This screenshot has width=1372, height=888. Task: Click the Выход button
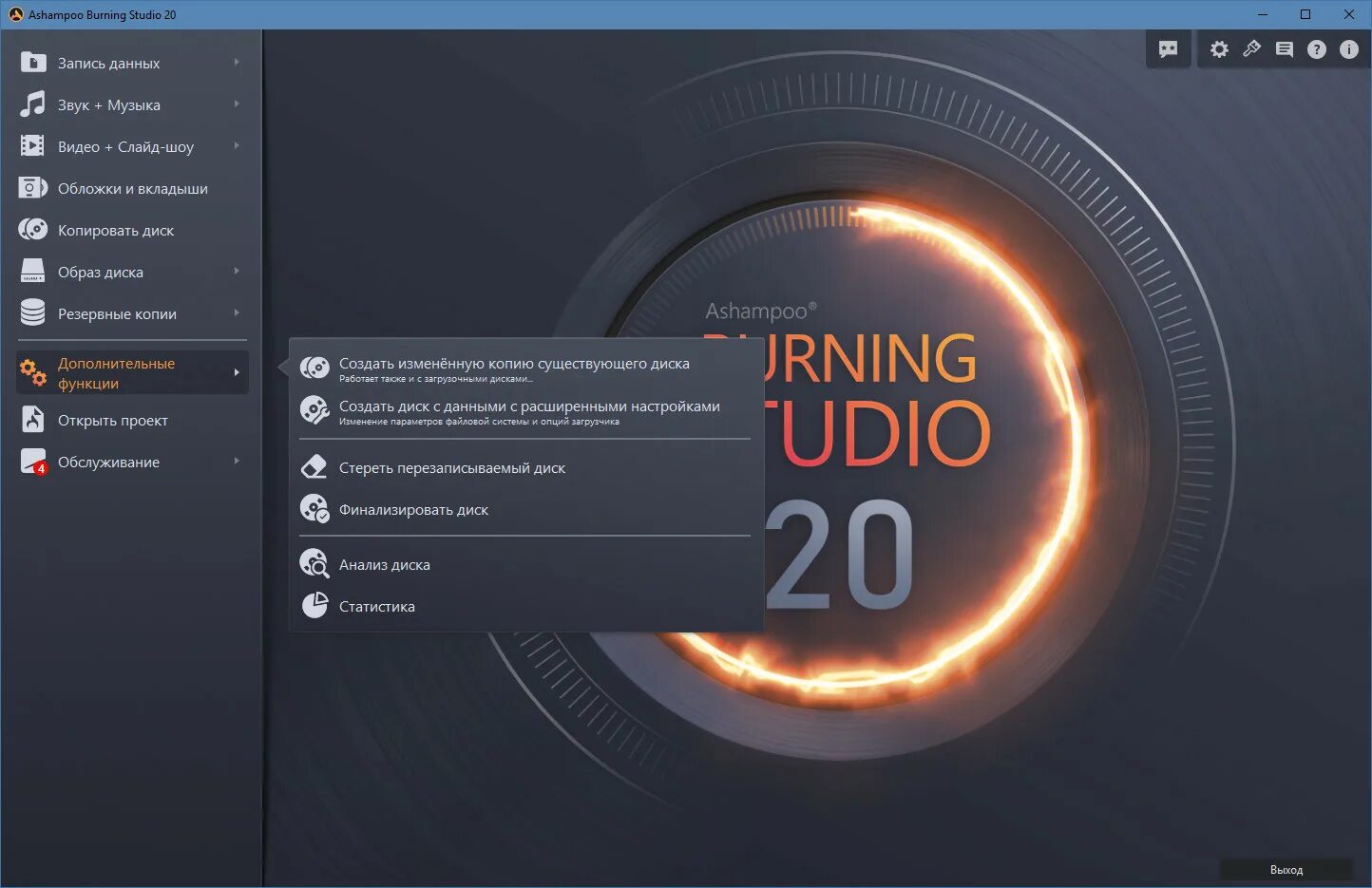(x=1286, y=869)
